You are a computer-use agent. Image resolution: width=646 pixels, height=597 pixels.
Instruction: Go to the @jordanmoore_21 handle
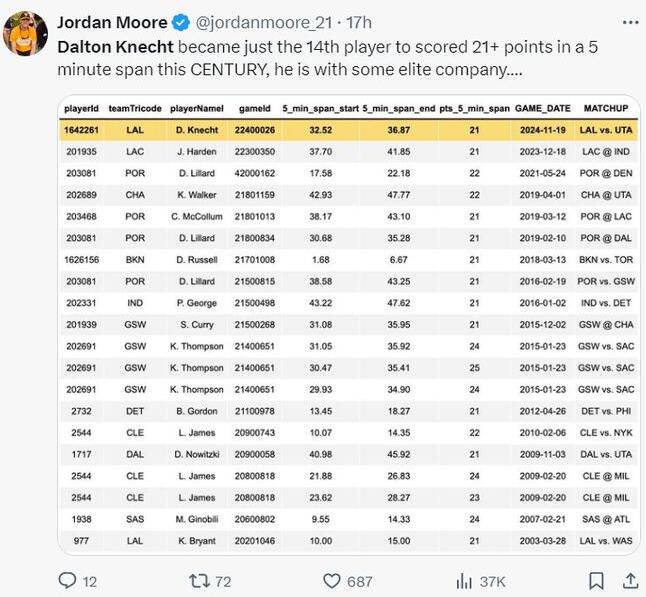[x=257, y=22]
